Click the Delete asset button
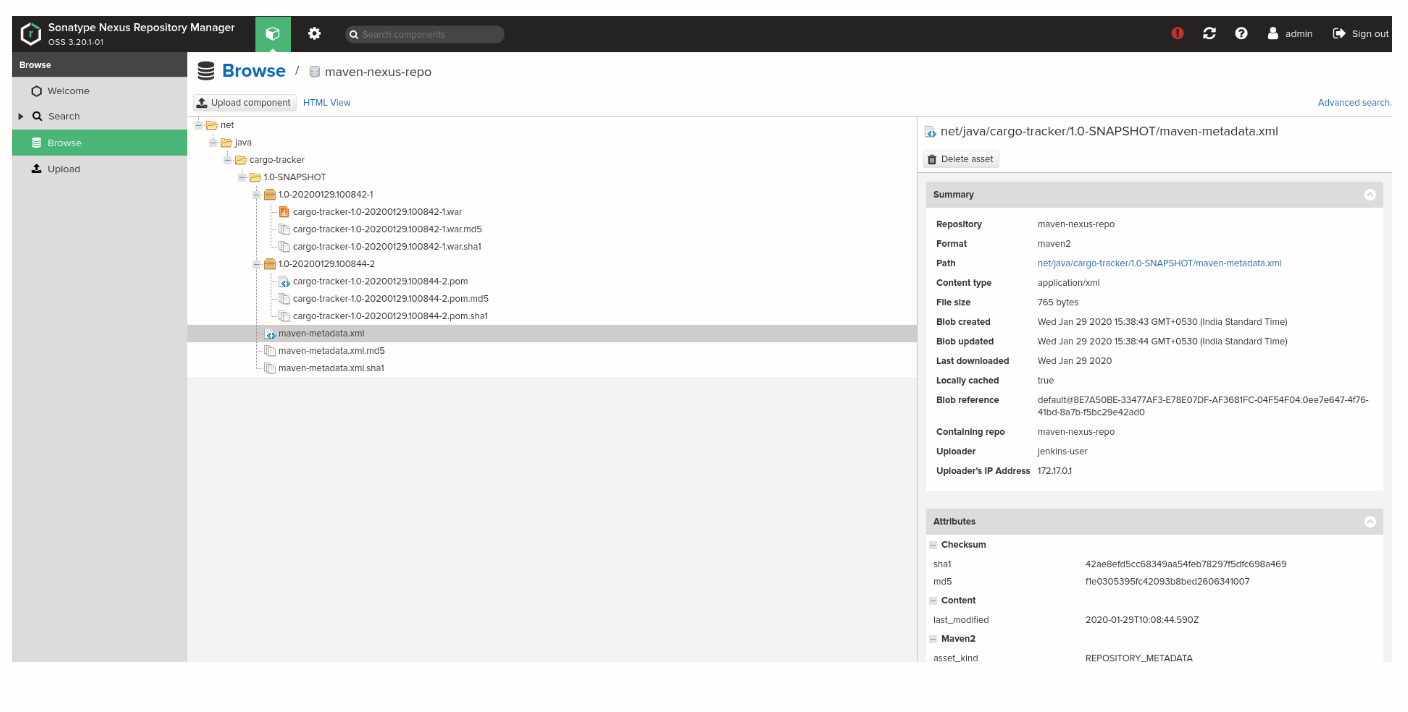1408x712 pixels. pos(960,159)
